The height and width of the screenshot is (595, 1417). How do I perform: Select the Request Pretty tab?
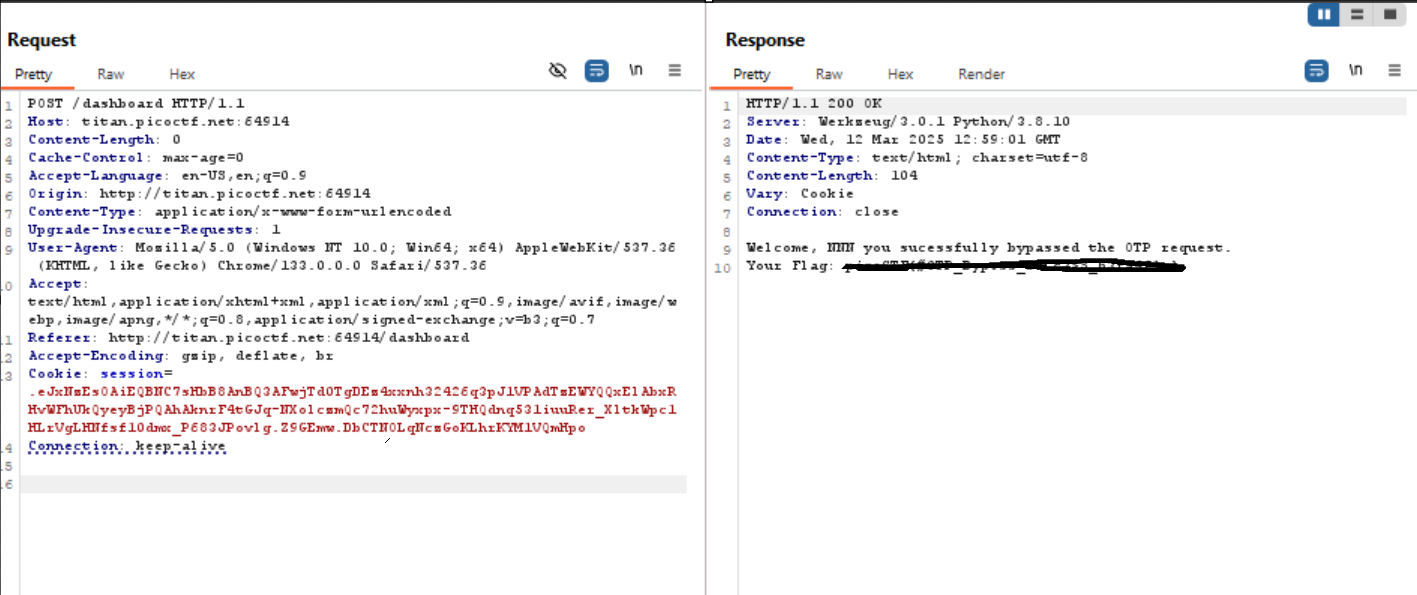(x=33, y=74)
